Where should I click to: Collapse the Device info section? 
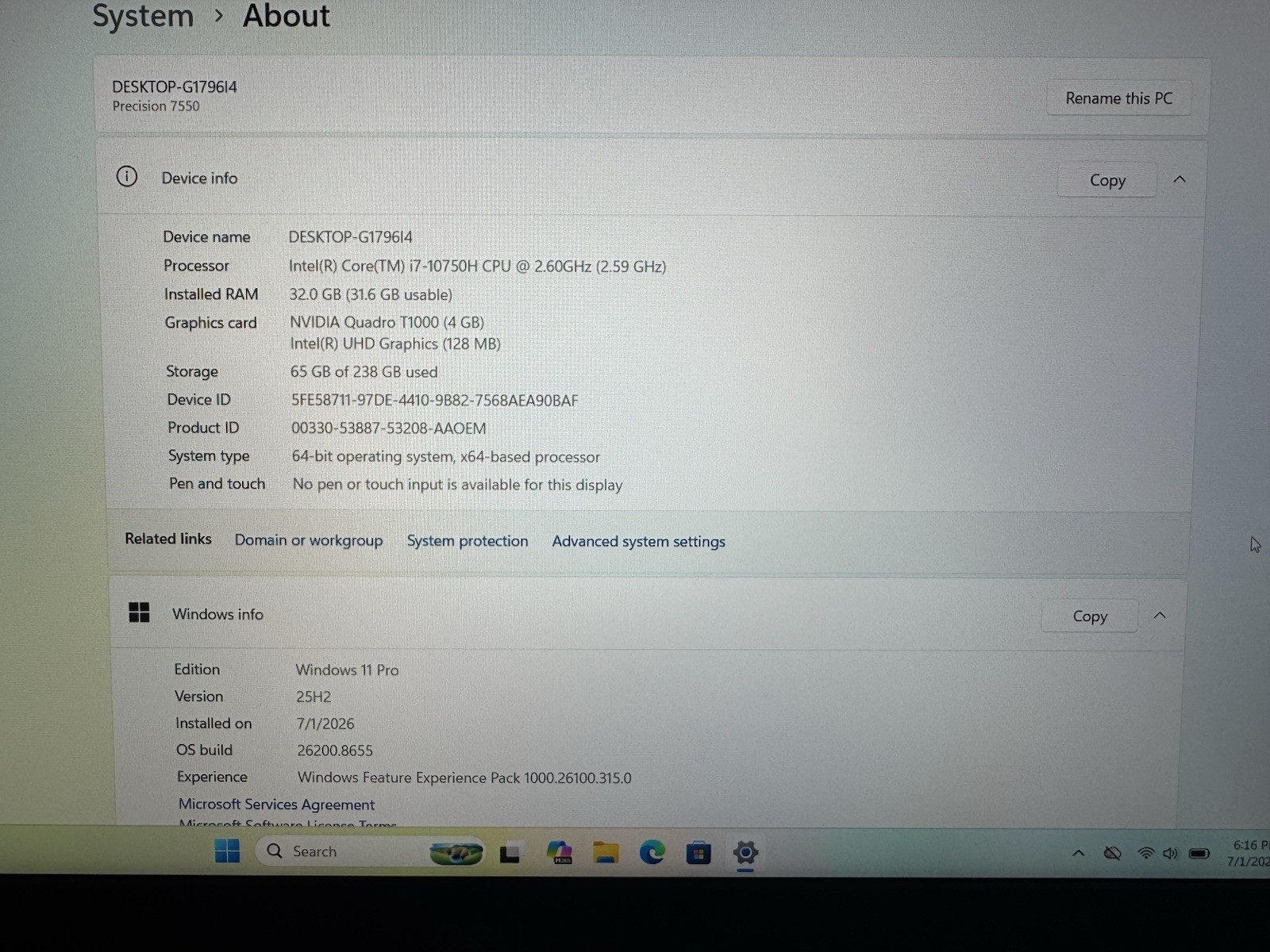pyautogui.click(x=1180, y=180)
